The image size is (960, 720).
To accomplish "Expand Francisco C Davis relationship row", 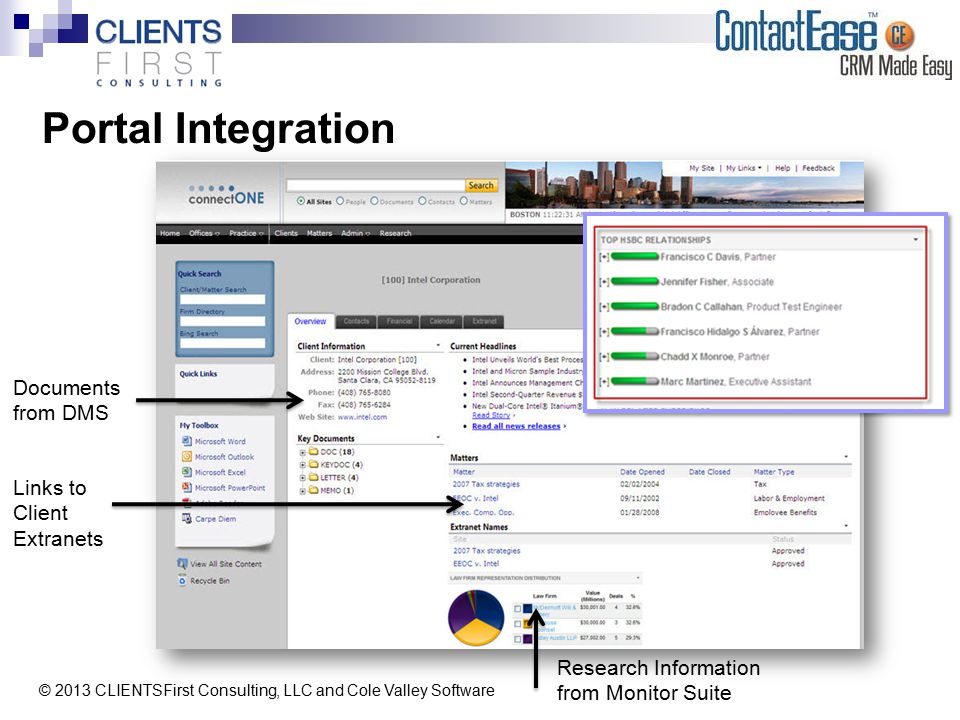I will (604, 257).
